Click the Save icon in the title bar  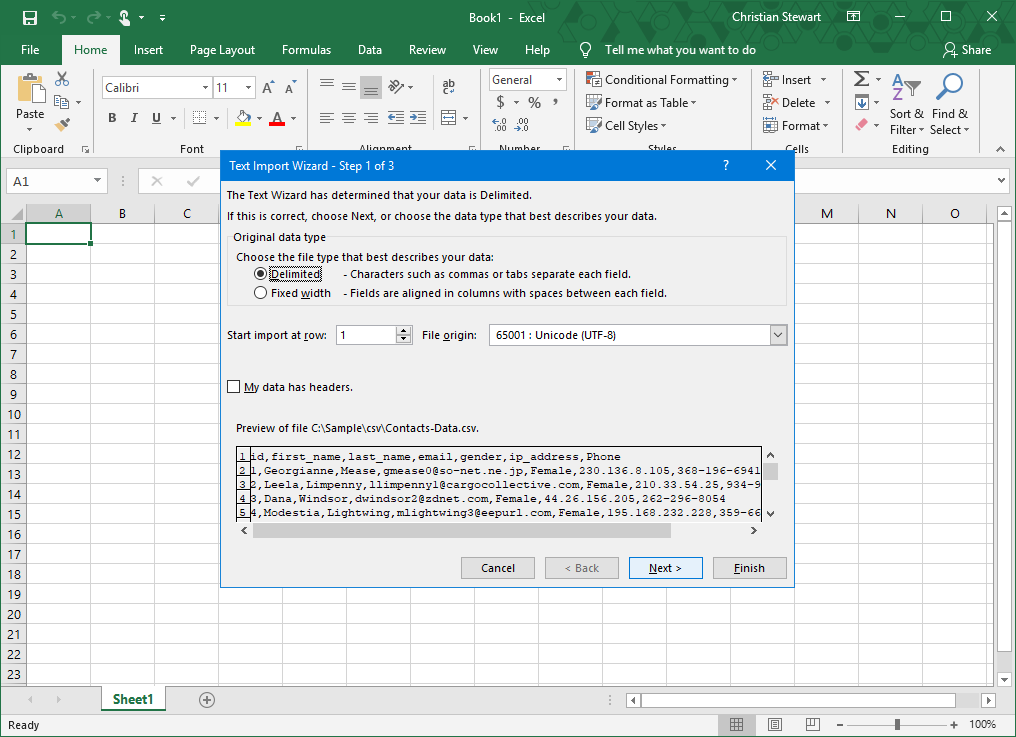[x=30, y=18]
